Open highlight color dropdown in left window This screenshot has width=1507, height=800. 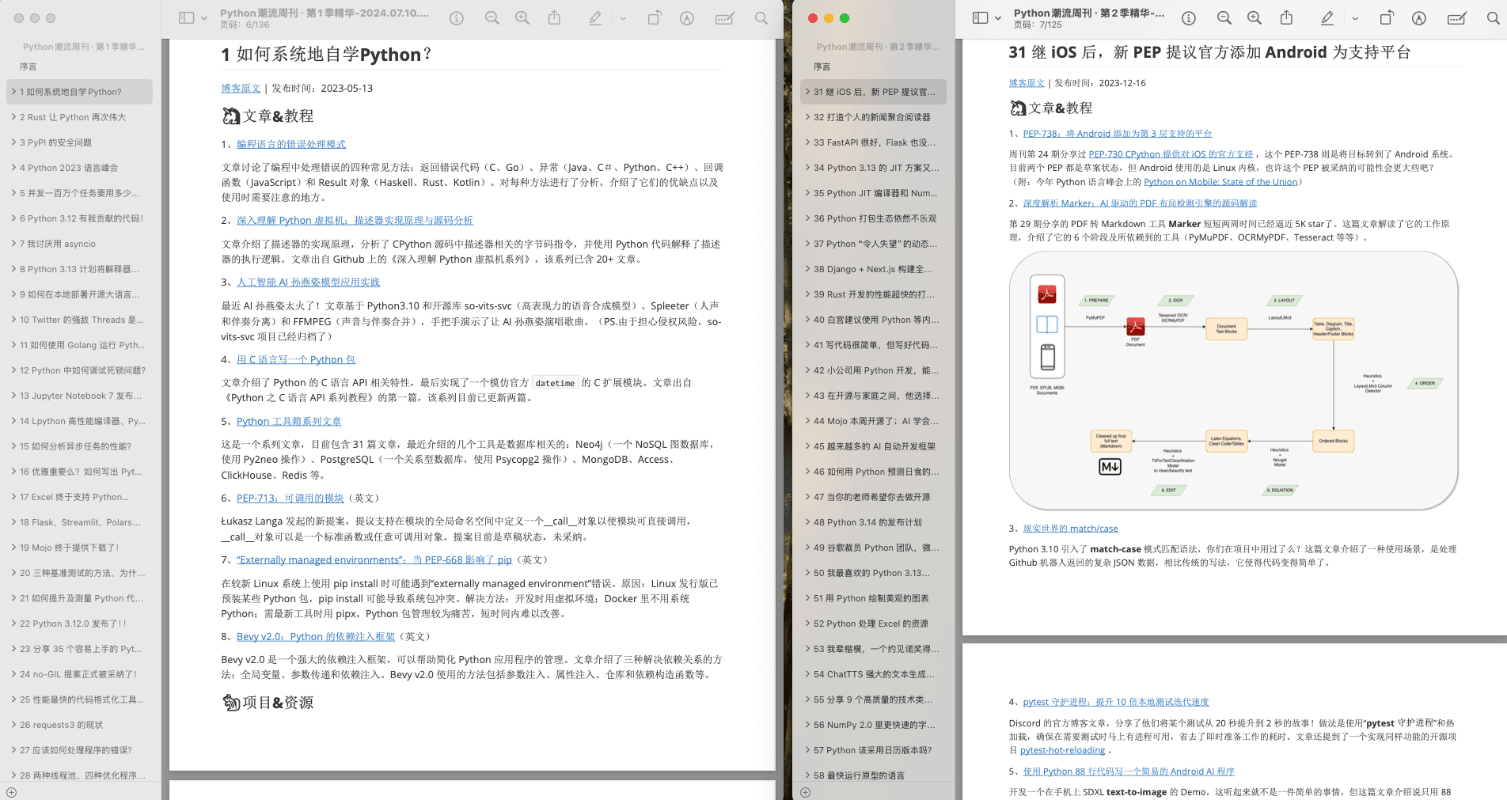pyautogui.click(x=623, y=18)
